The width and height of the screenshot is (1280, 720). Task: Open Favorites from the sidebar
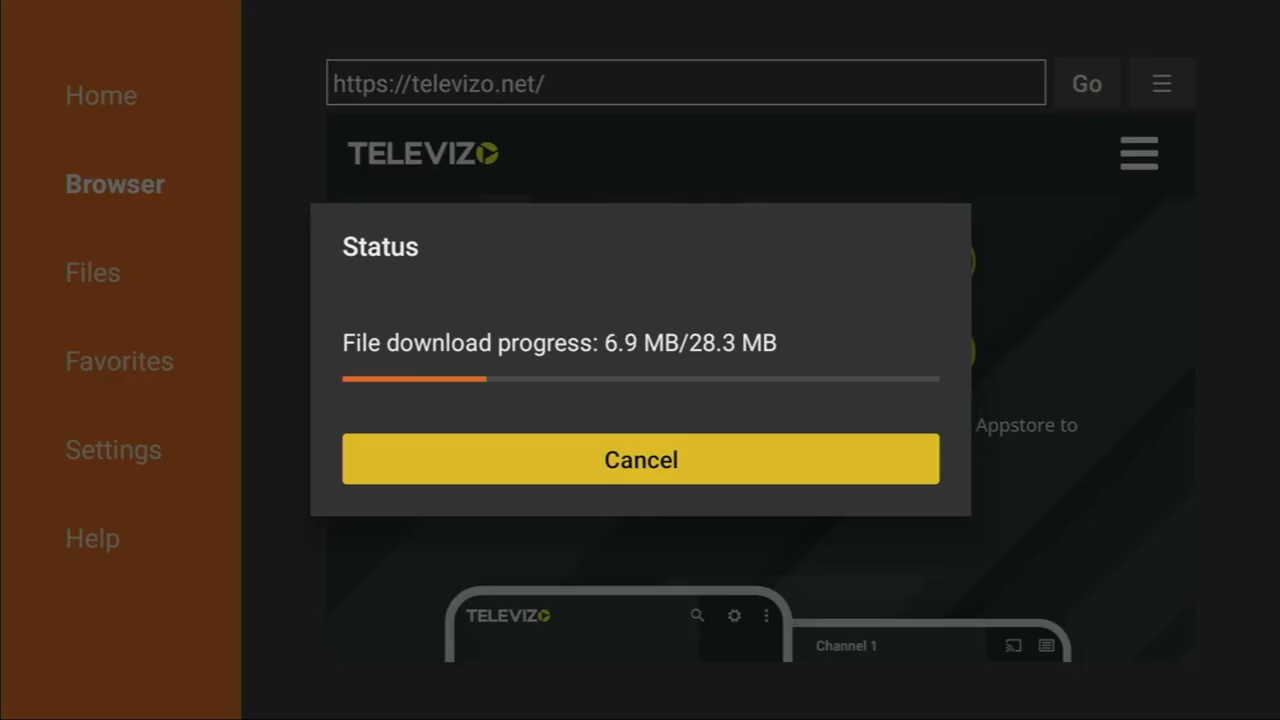[x=119, y=361]
